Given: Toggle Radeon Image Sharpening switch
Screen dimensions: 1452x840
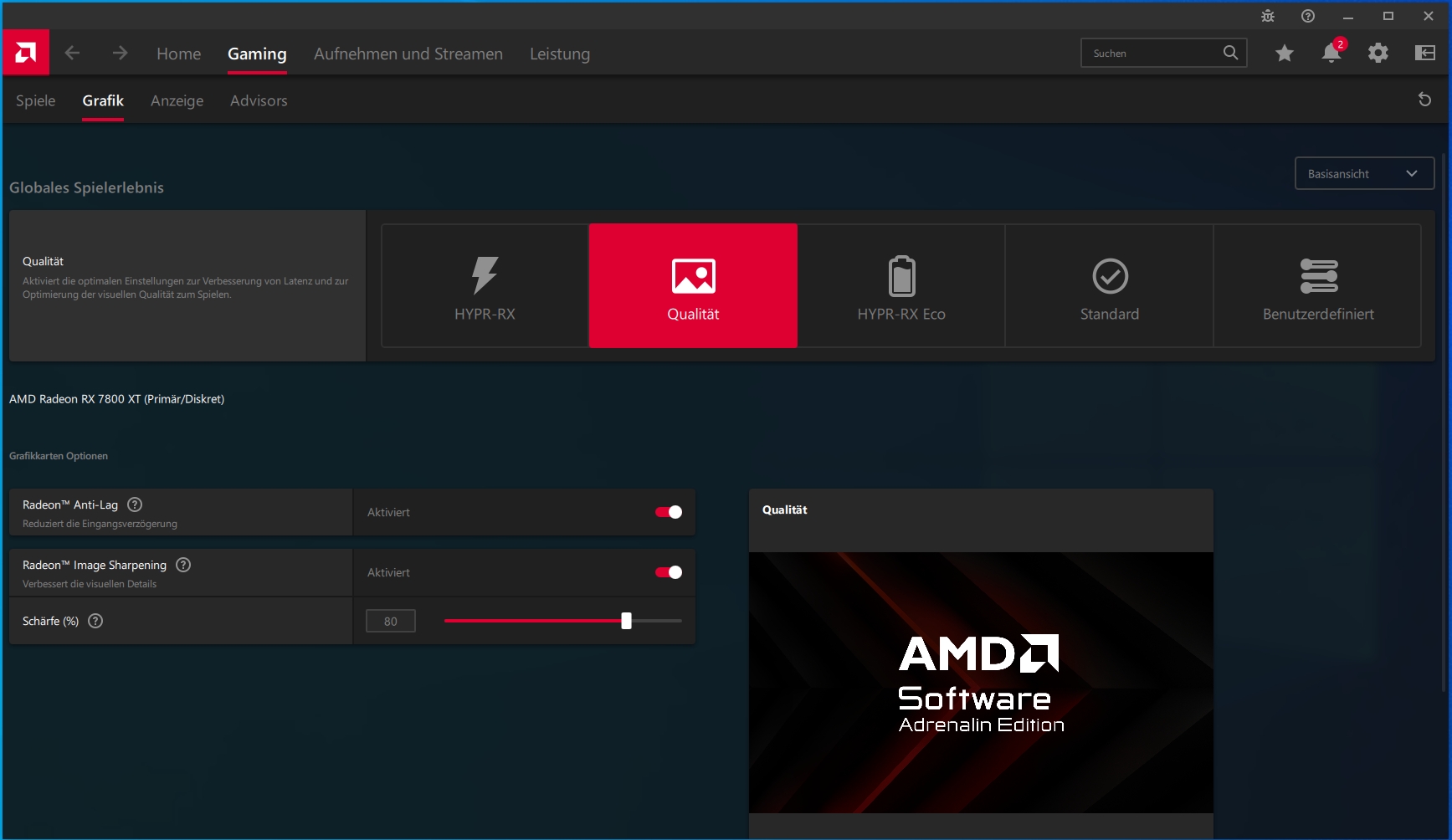Looking at the screenshot, I should pyautogui.click(x=669, y=572).
